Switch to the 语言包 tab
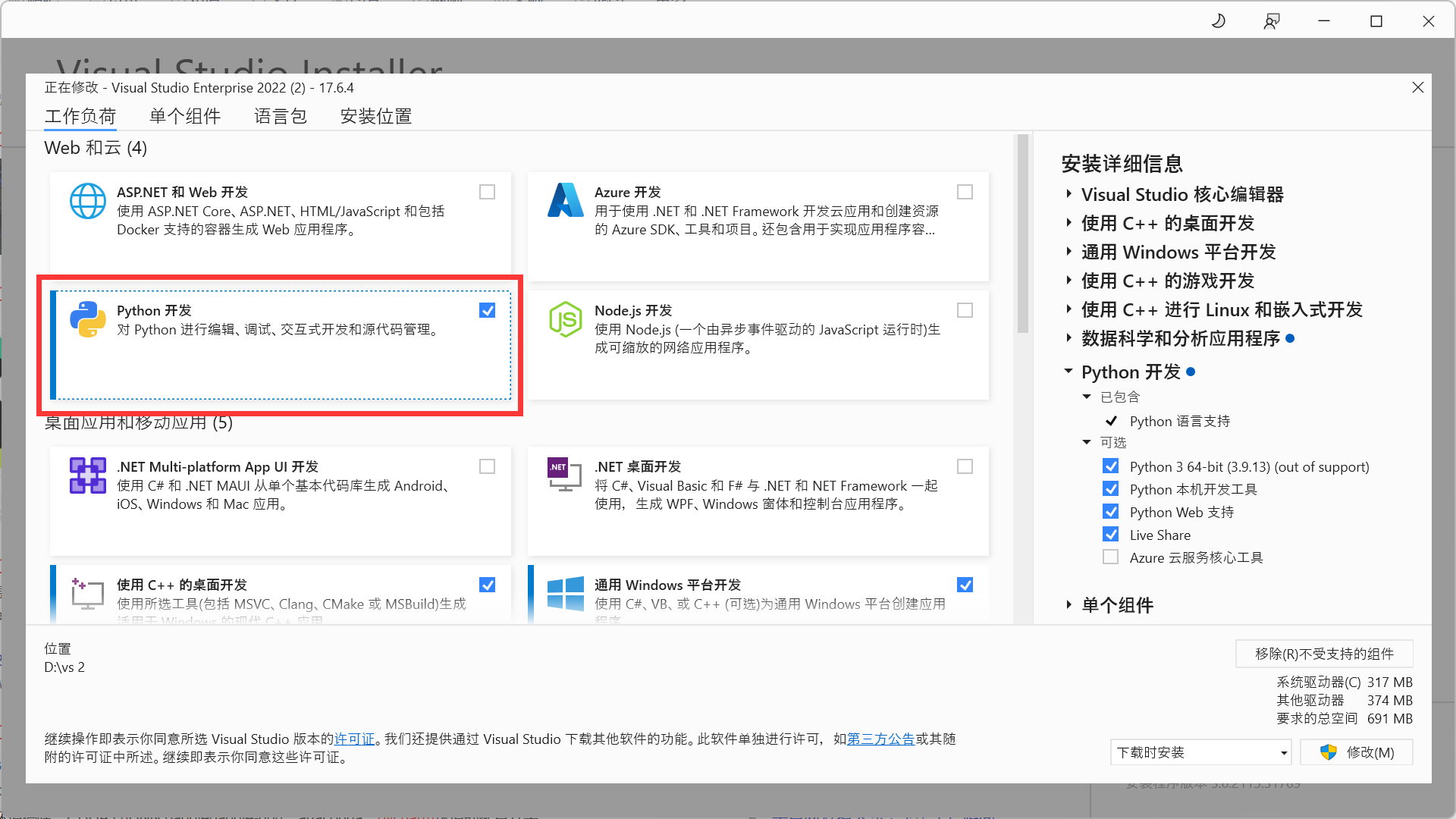 click(x=280, y=116)
